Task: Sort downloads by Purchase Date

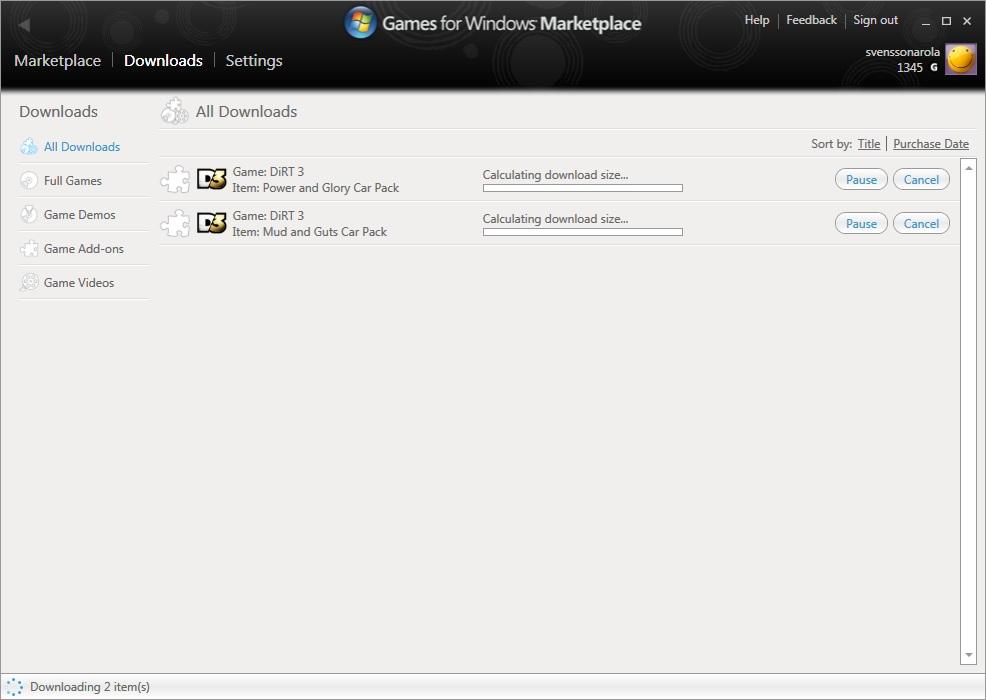Action: tap(931, 144)
